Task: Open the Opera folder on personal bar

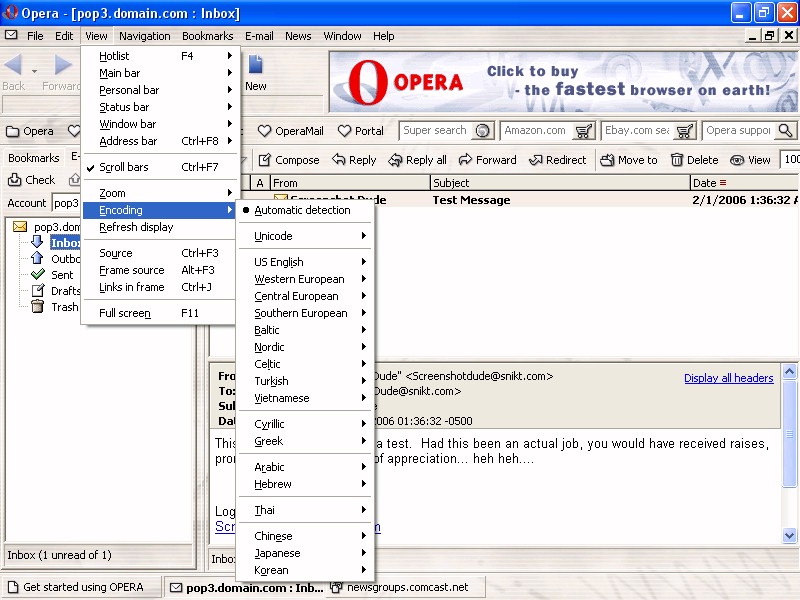Action: 30,131
